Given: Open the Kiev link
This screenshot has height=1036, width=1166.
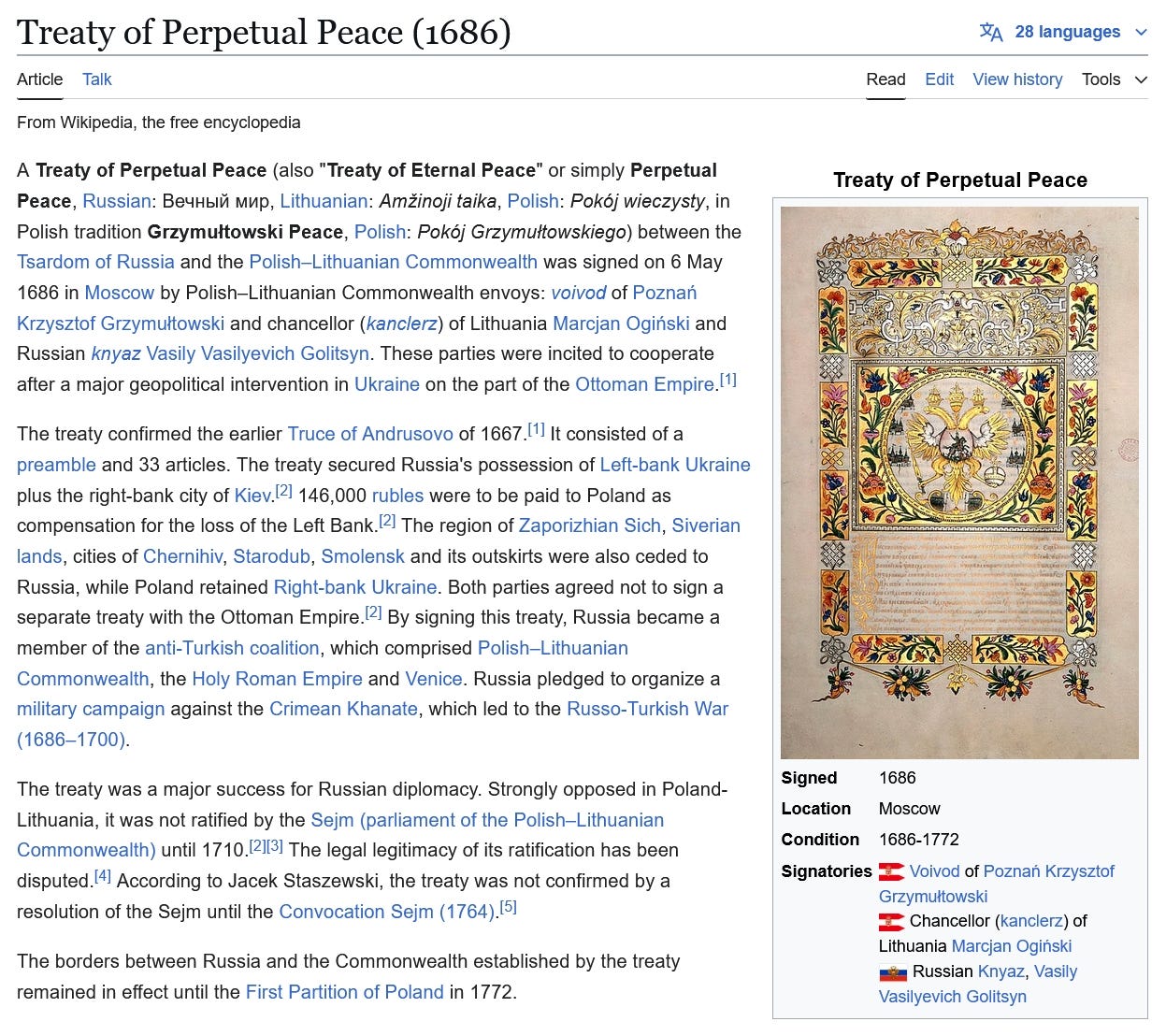Looking at the screenshot, I should pyautogui.click(x=252, y=496).
